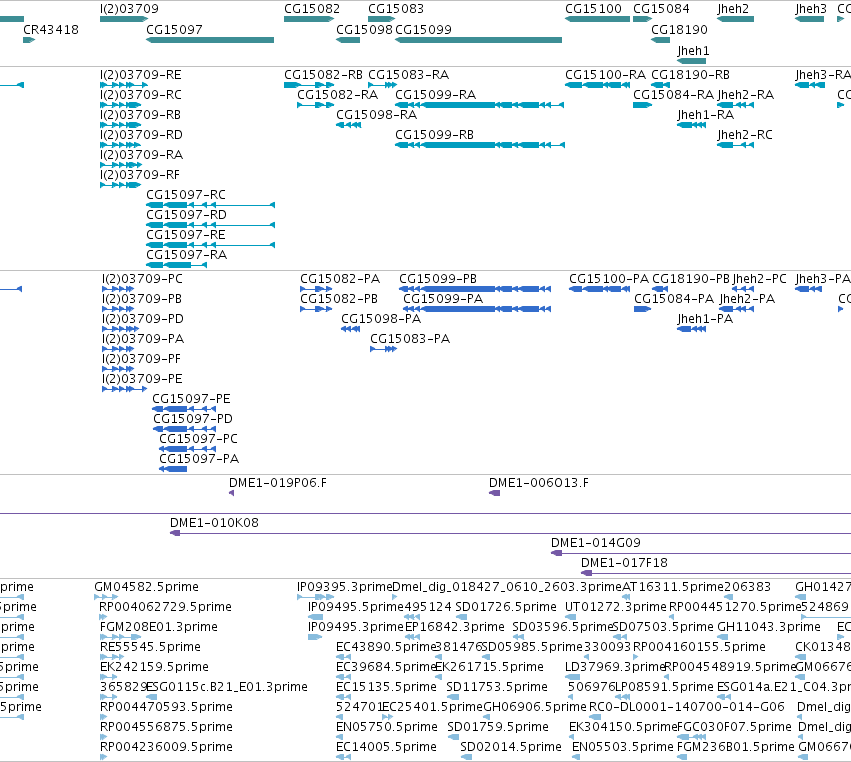The image size is (851, 762).
Task: Open transcript CG15099-RA
Action: coord(435,95)
